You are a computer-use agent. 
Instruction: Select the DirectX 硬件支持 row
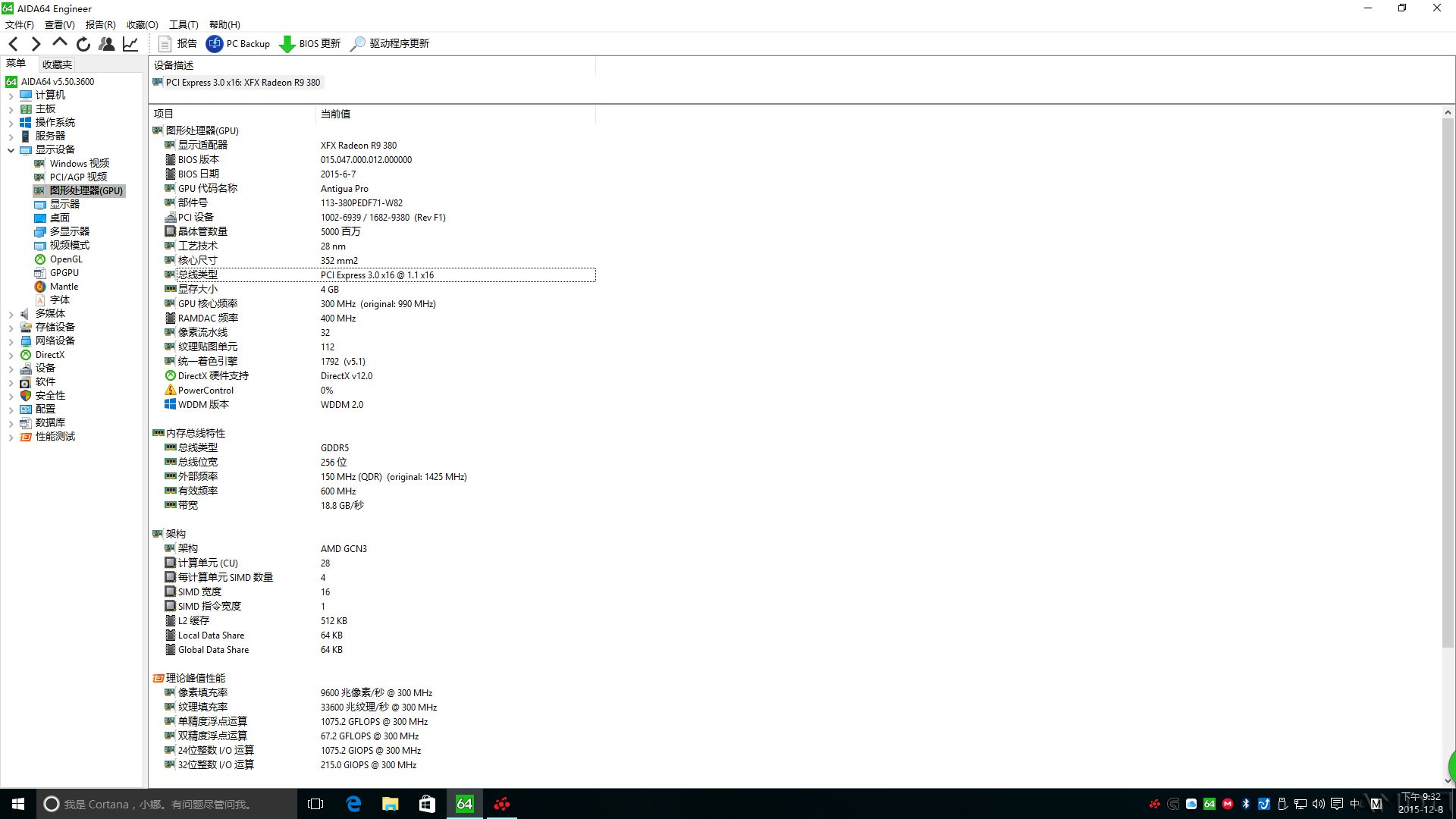pos(379,376)
